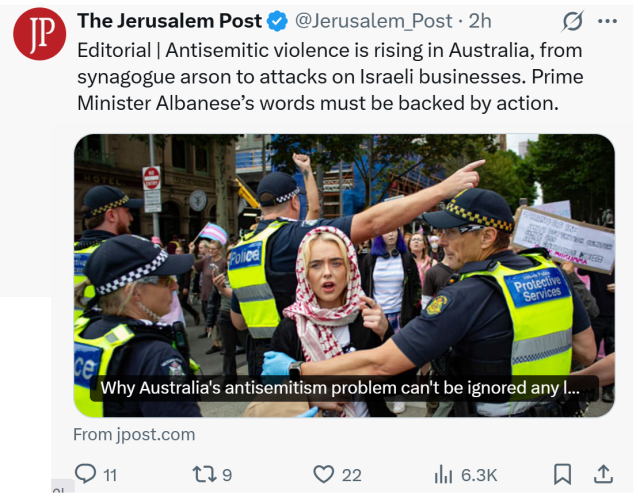Open the three-dot more options menu
This screenshot has height=503, width=640.
coord(607,21)
